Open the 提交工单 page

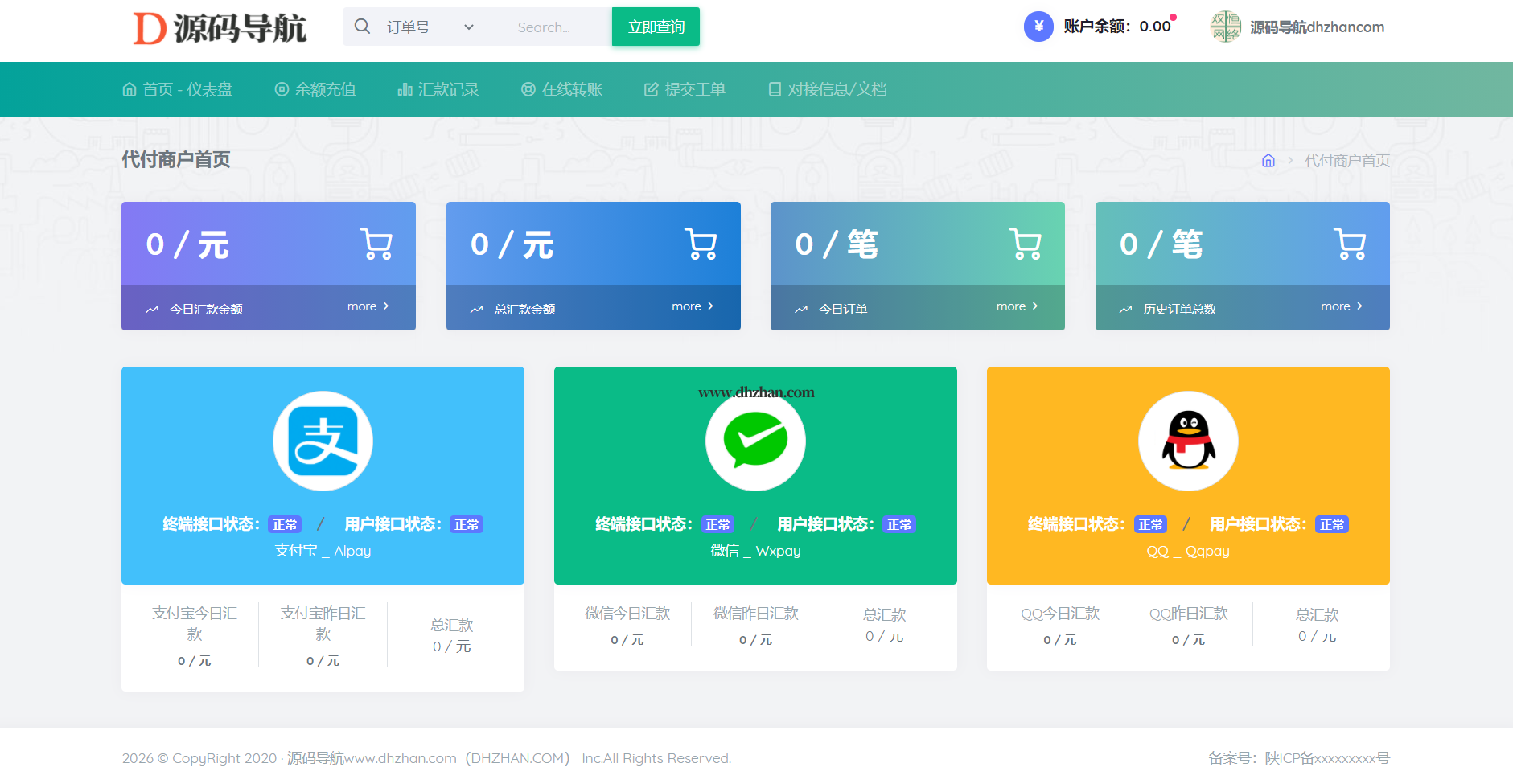(685, 89)
